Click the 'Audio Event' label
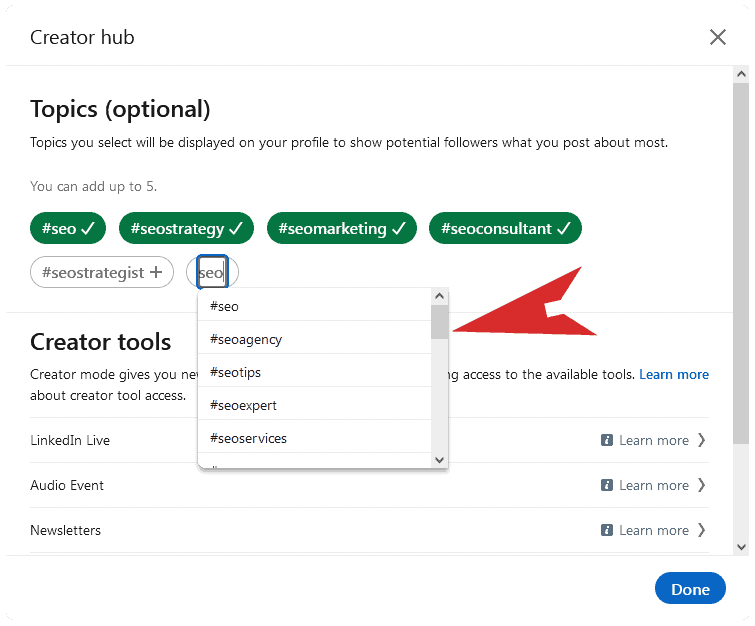The image size is (755, 626). 67,485
